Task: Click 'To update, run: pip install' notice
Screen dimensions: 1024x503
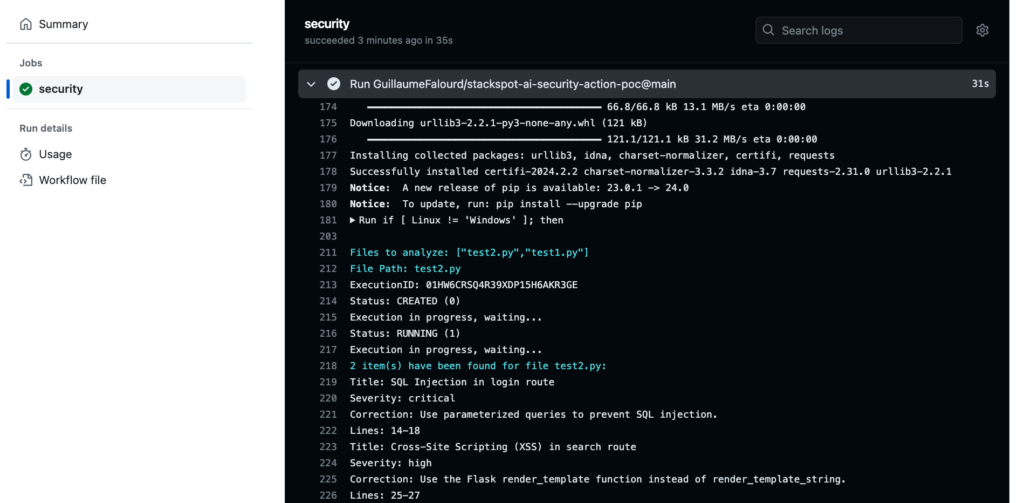Action: pyautogui.click(x=496, y=204)
